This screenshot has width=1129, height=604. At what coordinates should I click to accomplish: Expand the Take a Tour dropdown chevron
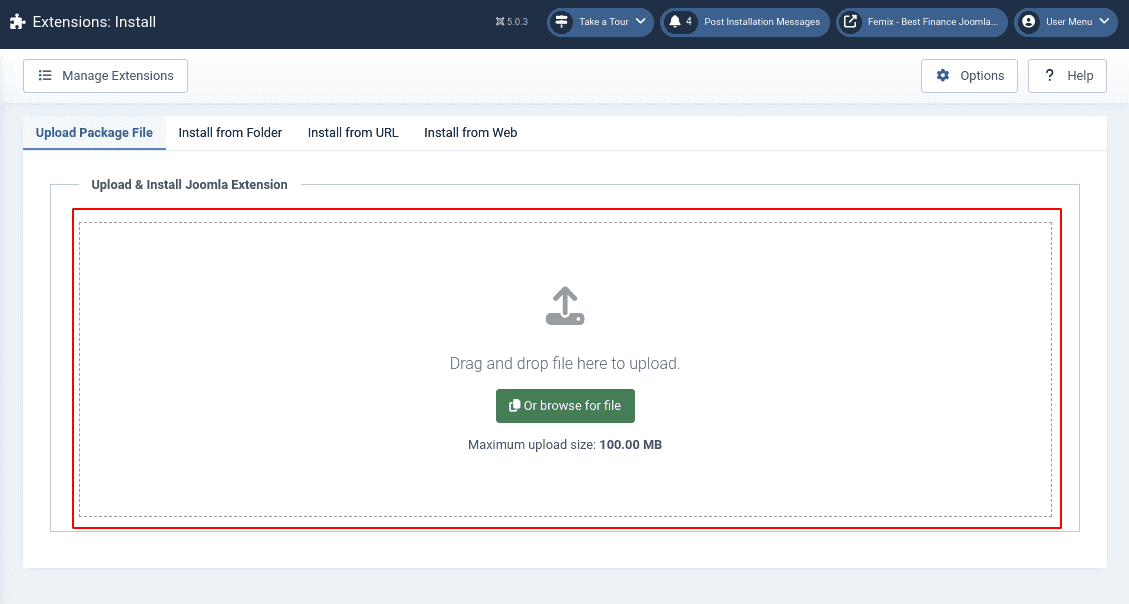pyautogui.click(x=640, y=22)
